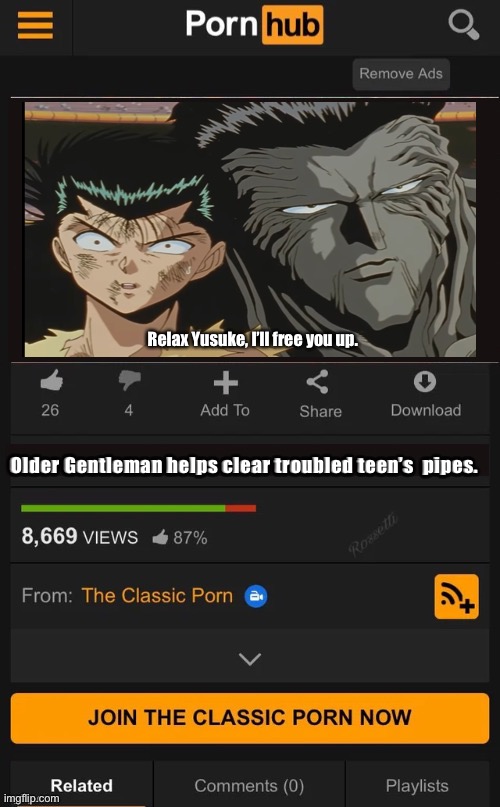Image resolution: width=500 pixels, height=807 pixels.
Task: Go to the homepage via the site logo
Action: click(254, 25)
